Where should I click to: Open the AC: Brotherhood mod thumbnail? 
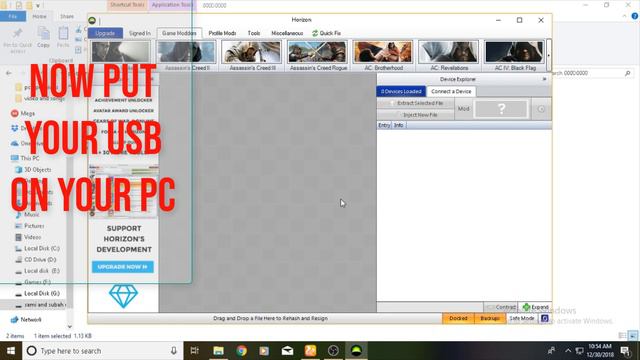[x=383, y=56]
